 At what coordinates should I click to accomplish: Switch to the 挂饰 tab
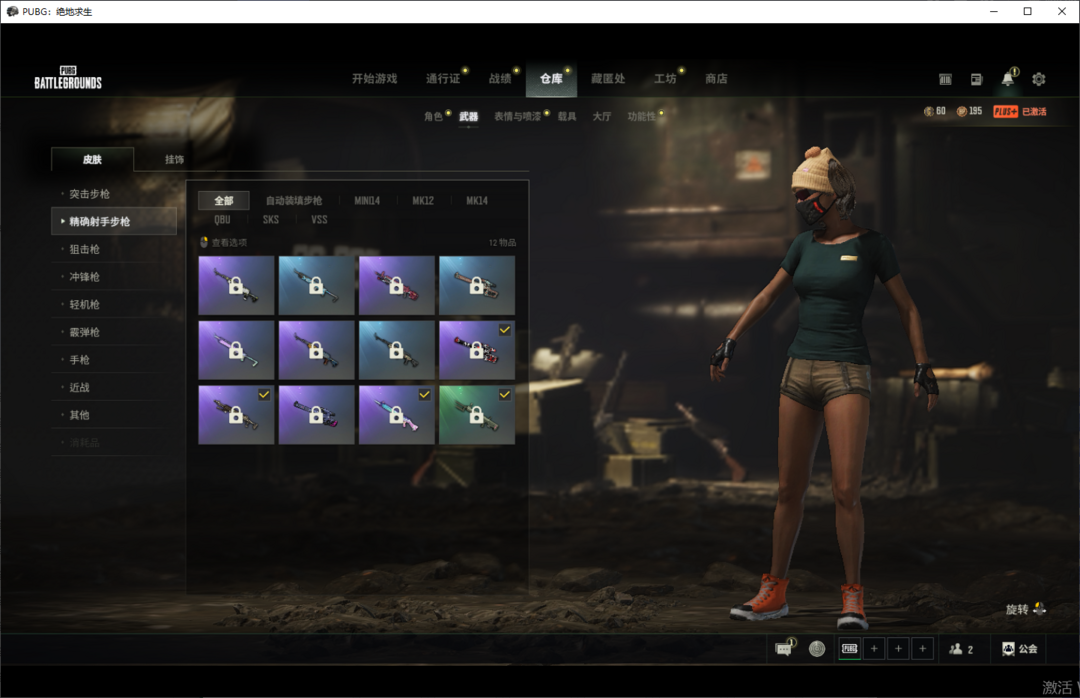click(x=174, y=159)
